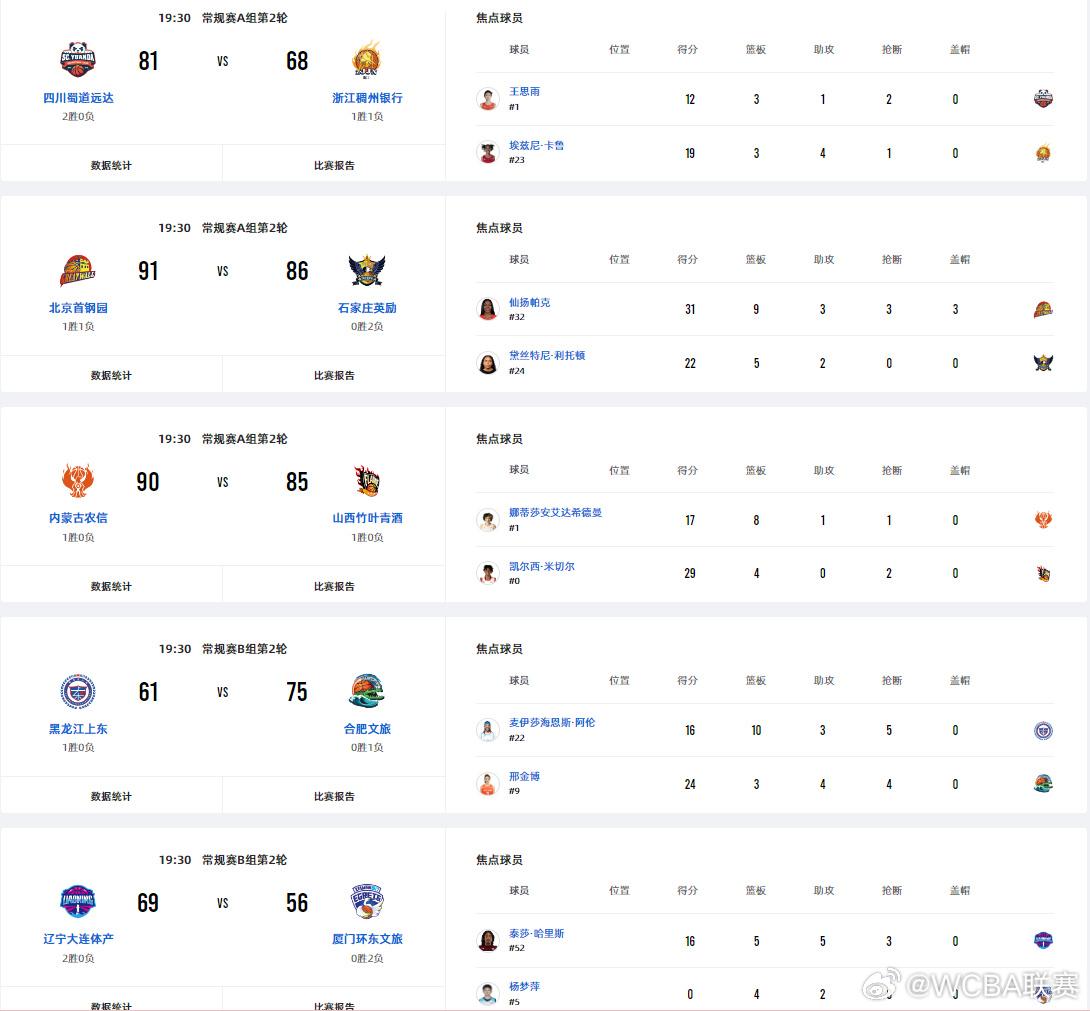Click the 浙江稠州银行 team logo
The width and height of the screenshot is (1090, 1011).
(x=367, y=59)
